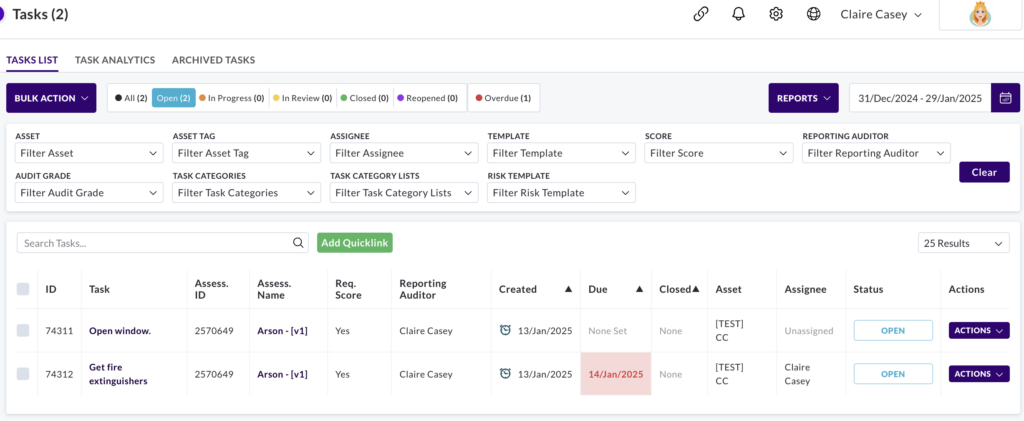The height and width of the screenshot is (421, 1024).
Task: Click the overdue date 14/Jan/2025 cell
Action: (616, 374)
